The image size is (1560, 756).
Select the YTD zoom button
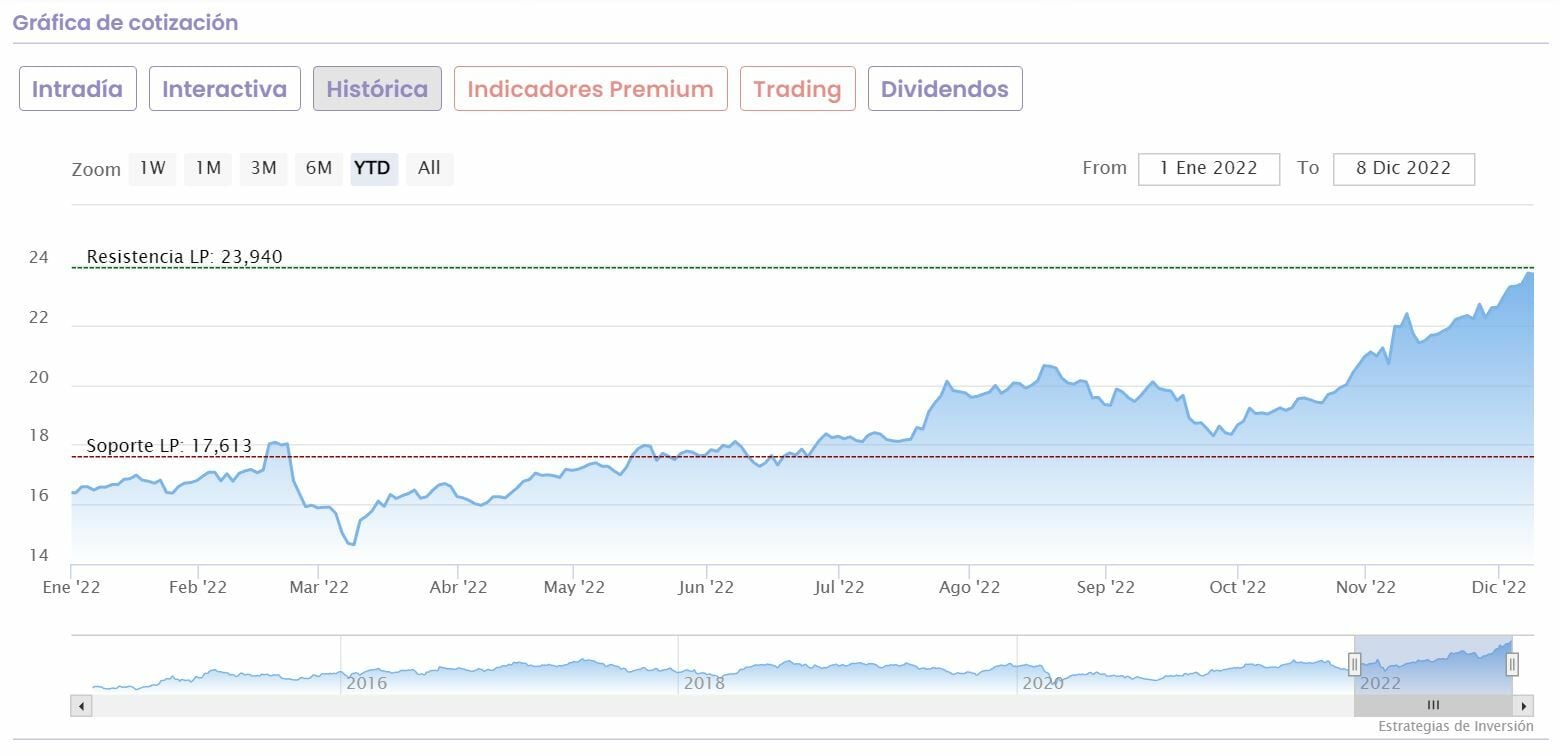click(373, 169)
